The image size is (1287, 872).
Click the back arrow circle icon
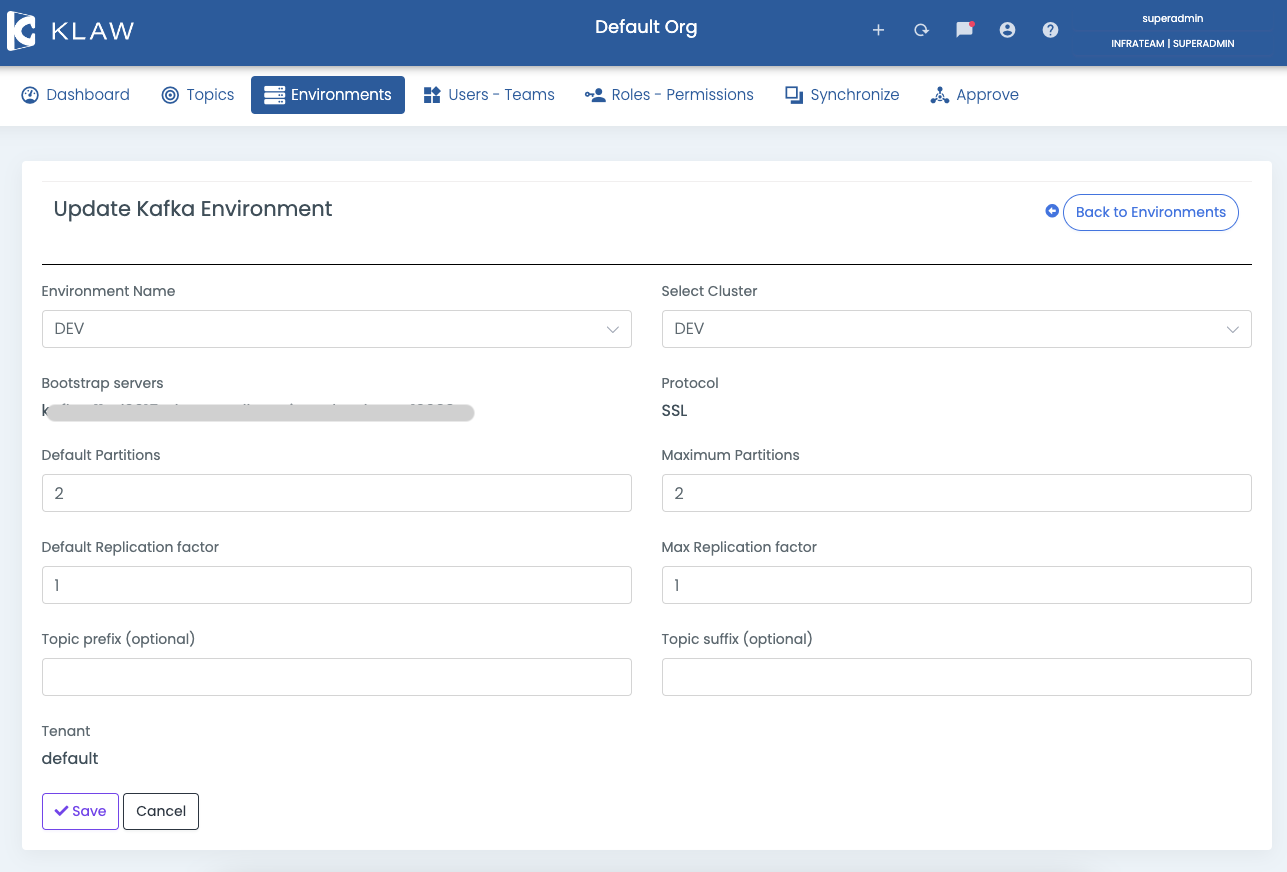pyautogui.click(x=1051, y=211)
